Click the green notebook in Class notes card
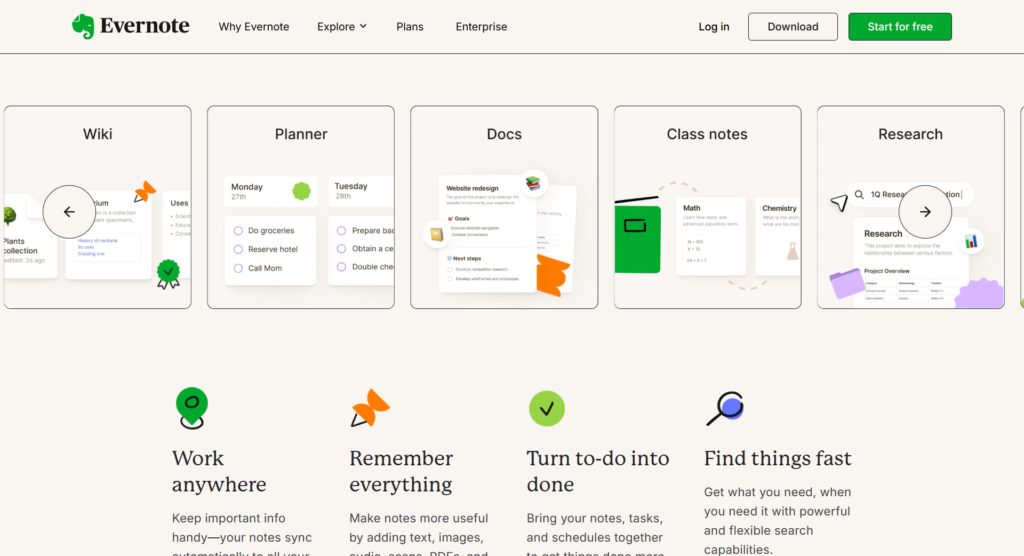The height and width of the screenshot is (556, 1024). [637, 238]
